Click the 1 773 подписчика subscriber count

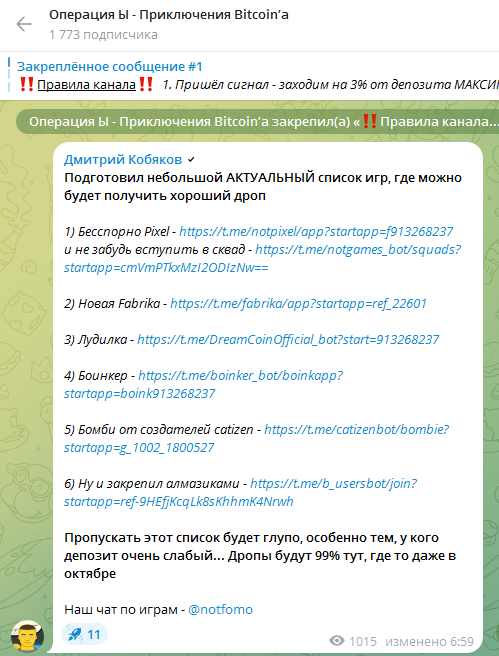[x=103, y=35]
